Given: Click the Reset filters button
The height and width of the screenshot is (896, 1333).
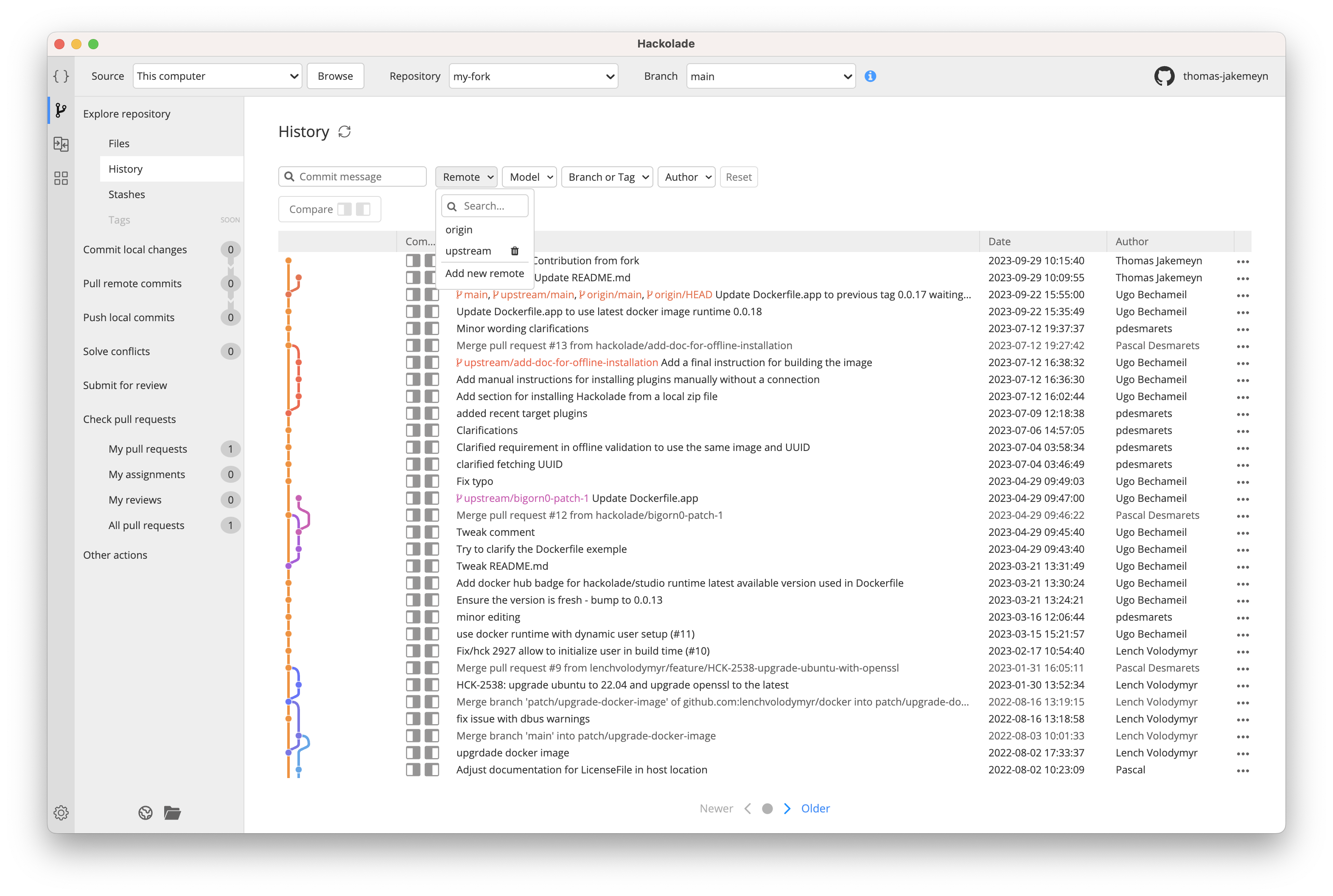Looking at the screenshot, I should pyautogui.click(x=739, y=177).
